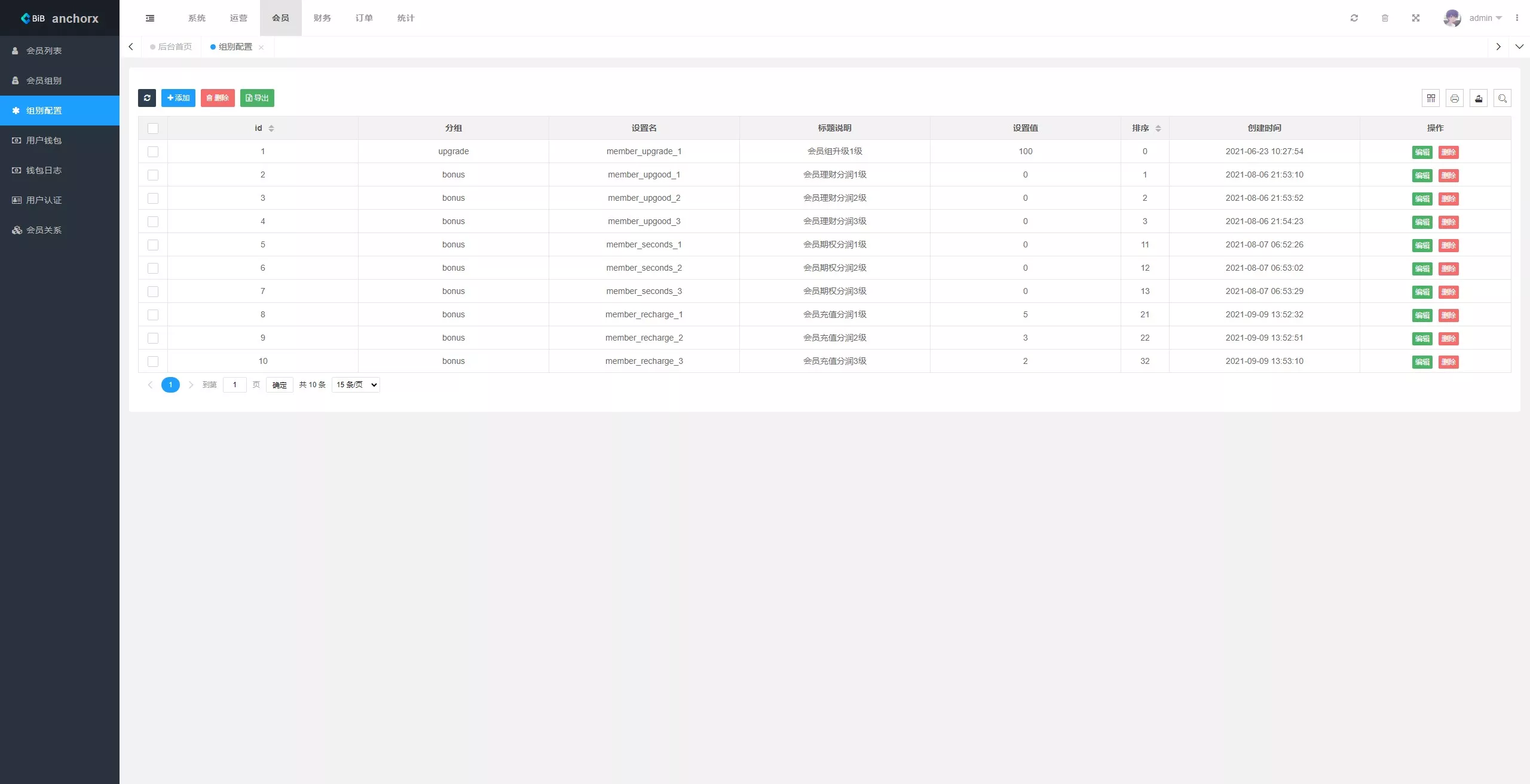Tick the checkbox for the member_recharge_3 row
1530x784 pixels.
(x=153, y=362)
